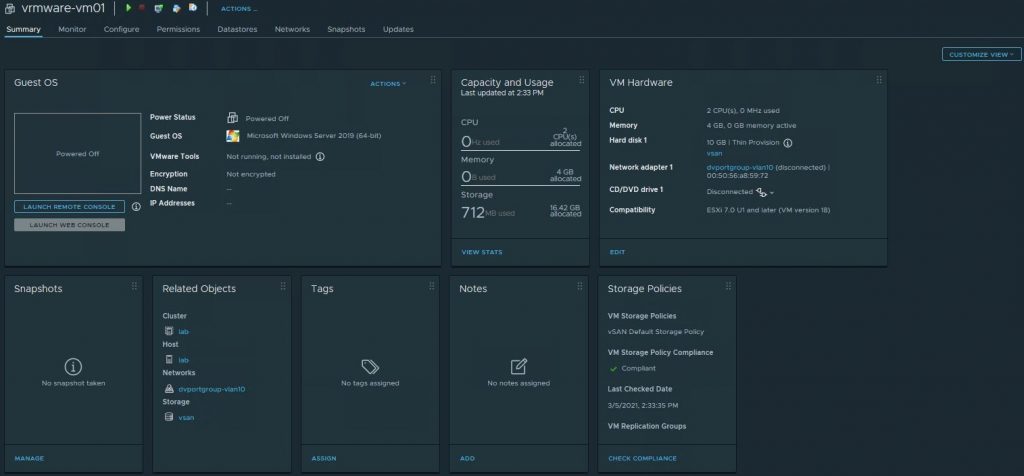Open dvportgroup-vlan10 in Related Objects
1024x476 pixels.
212,389
